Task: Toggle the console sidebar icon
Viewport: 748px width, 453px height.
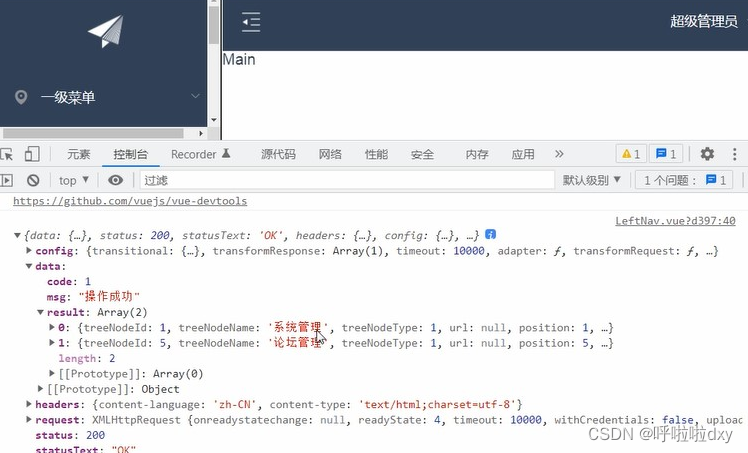Action: point(6,180)
